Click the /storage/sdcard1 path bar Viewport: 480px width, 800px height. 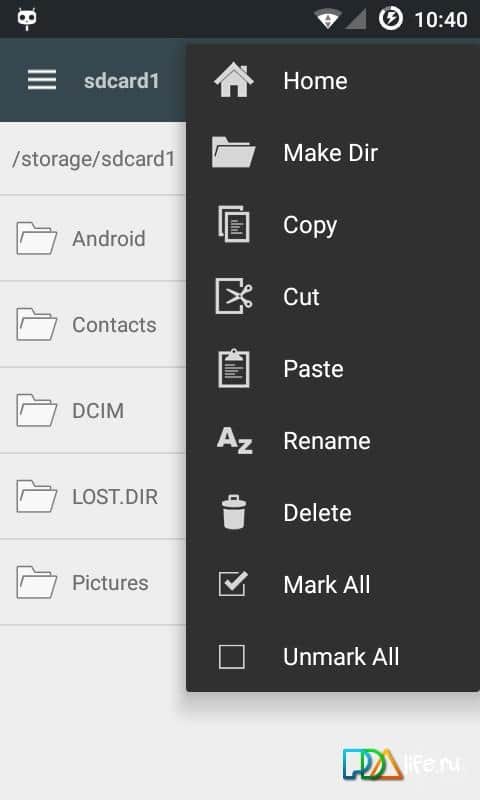click(93, 159)
